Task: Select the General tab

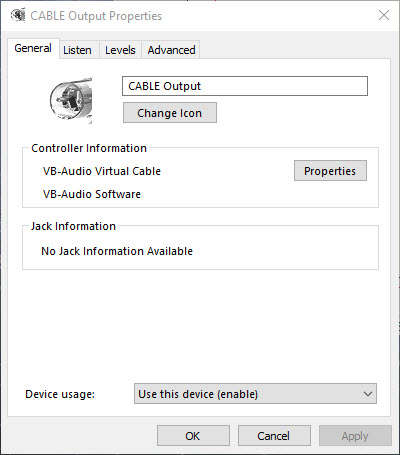Action: point(33,48)
